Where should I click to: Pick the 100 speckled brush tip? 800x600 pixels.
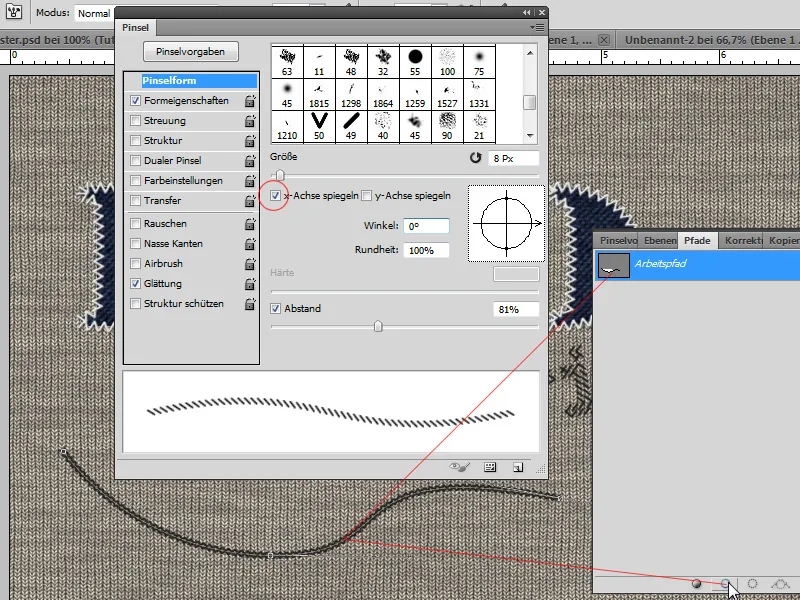tap(447, 62)
